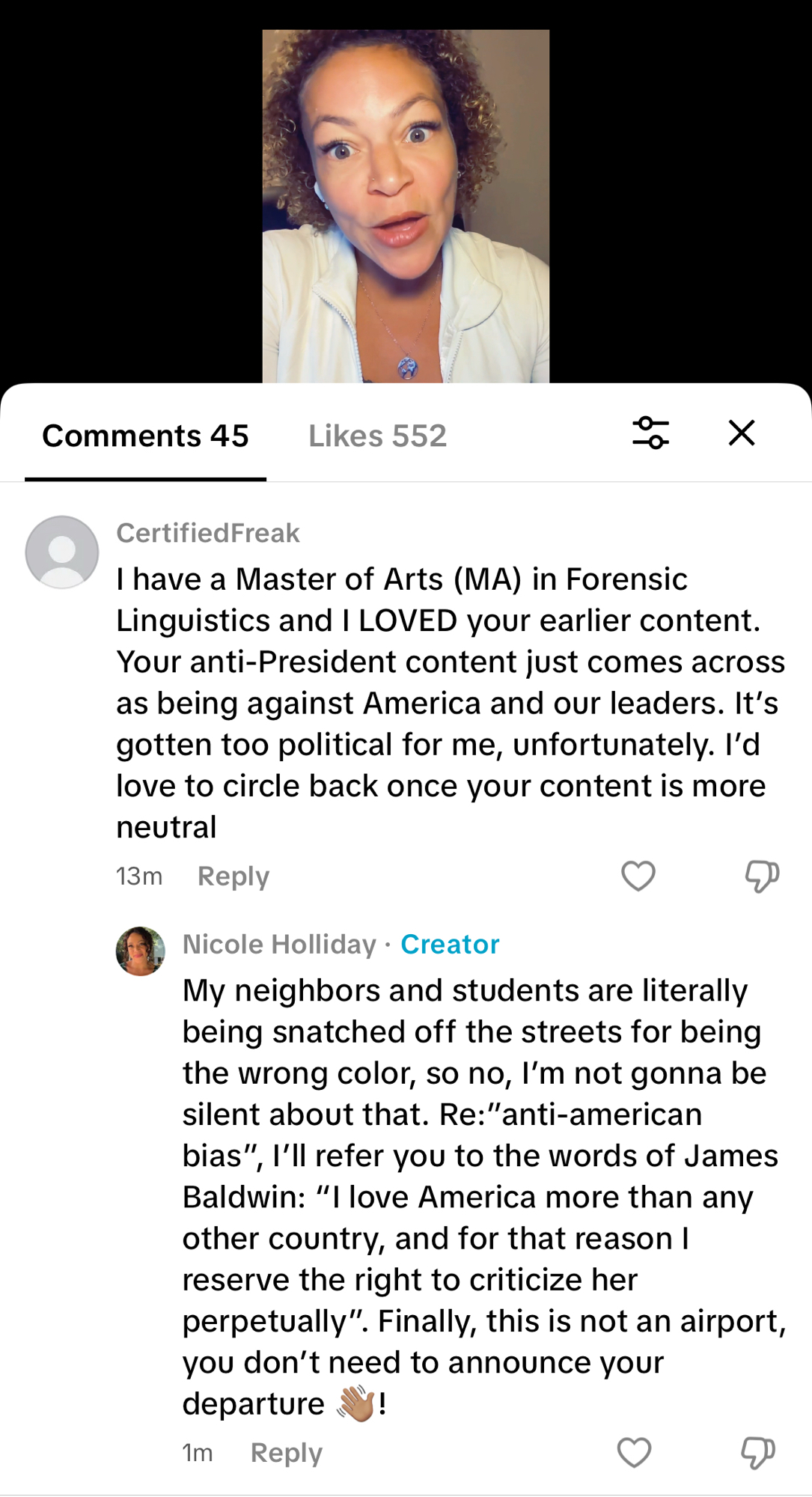
Task: Open the Nicole Holliday username link
Action: (x=279, y=945)
